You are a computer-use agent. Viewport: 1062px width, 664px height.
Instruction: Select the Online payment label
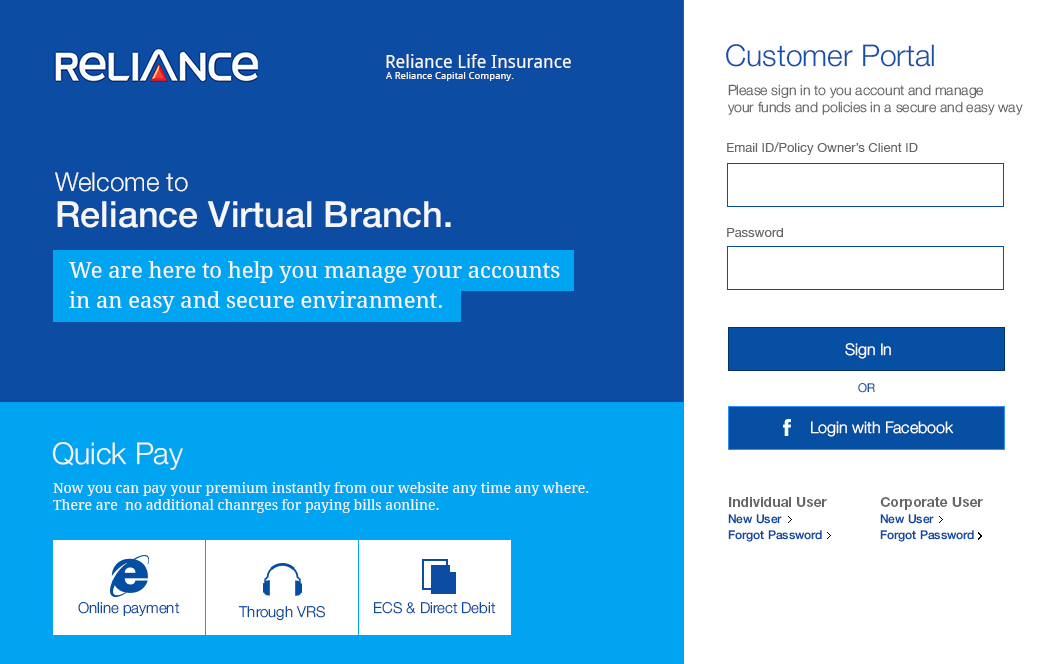(129, 608)
